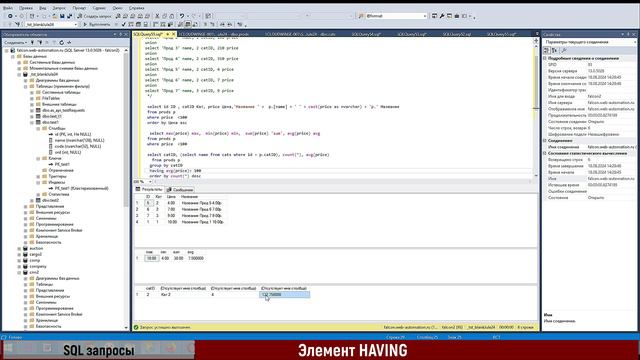
Task: Open the Файл menu
Action: pyautogui.click(x=7, y=7)
